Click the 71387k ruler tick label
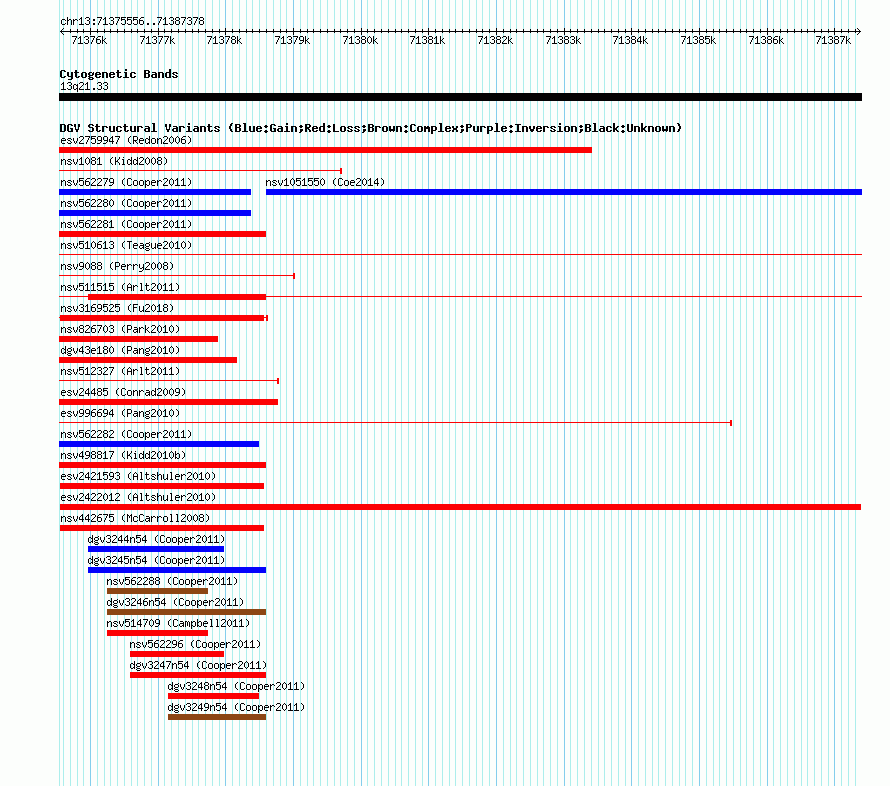 click(x=833, y=40)
